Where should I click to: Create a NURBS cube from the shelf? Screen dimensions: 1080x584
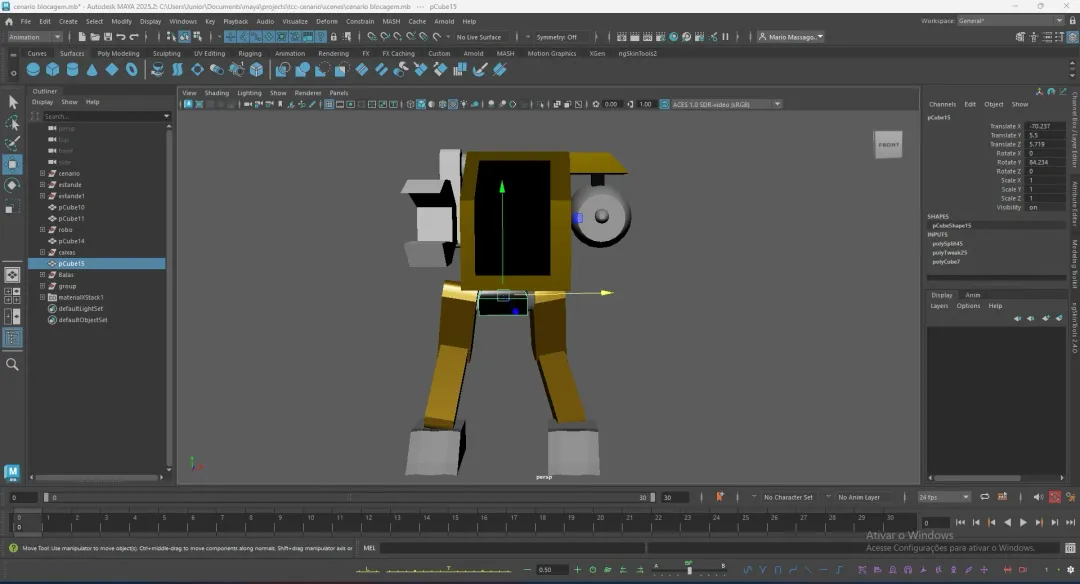[x=52, y=70]
